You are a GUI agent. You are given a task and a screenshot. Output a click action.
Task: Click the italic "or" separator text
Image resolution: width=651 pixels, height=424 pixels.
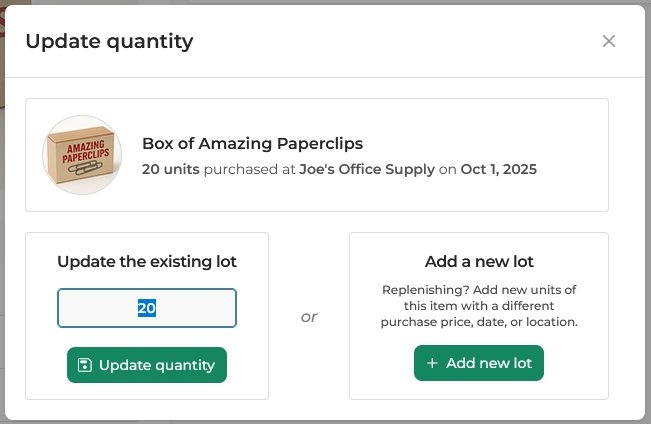(x=309, y=317)
